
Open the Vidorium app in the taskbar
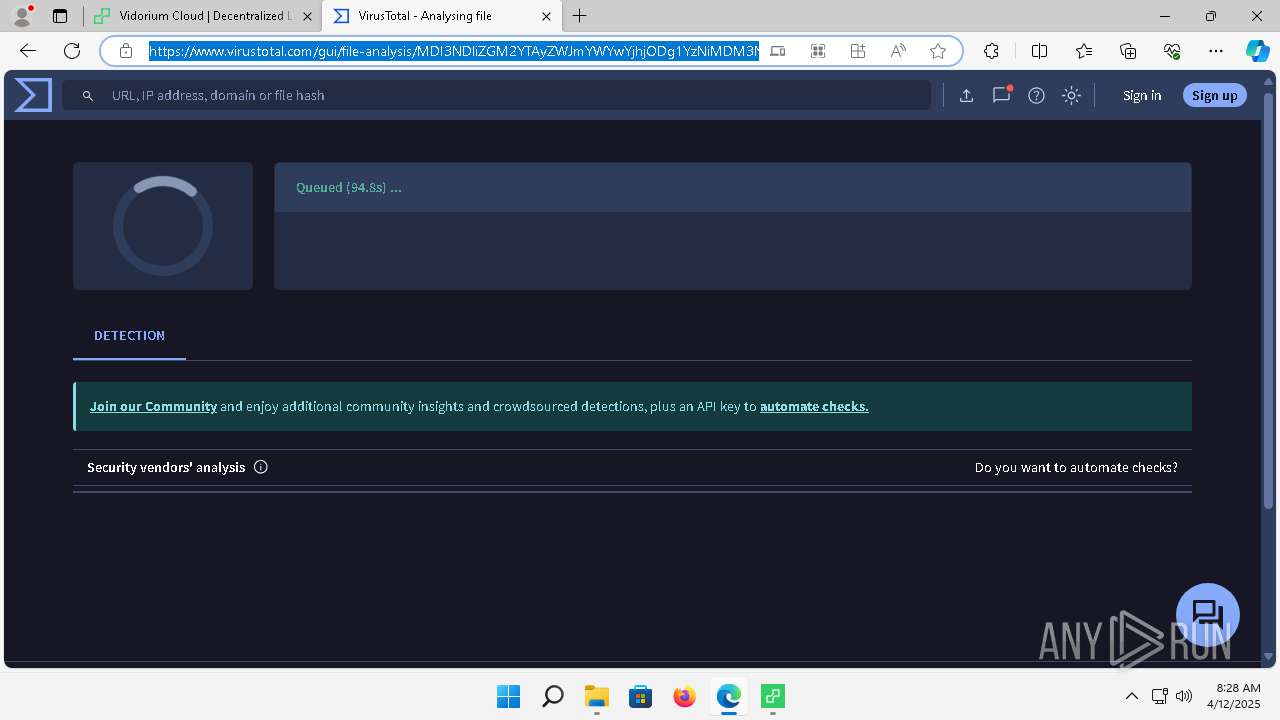773,696
